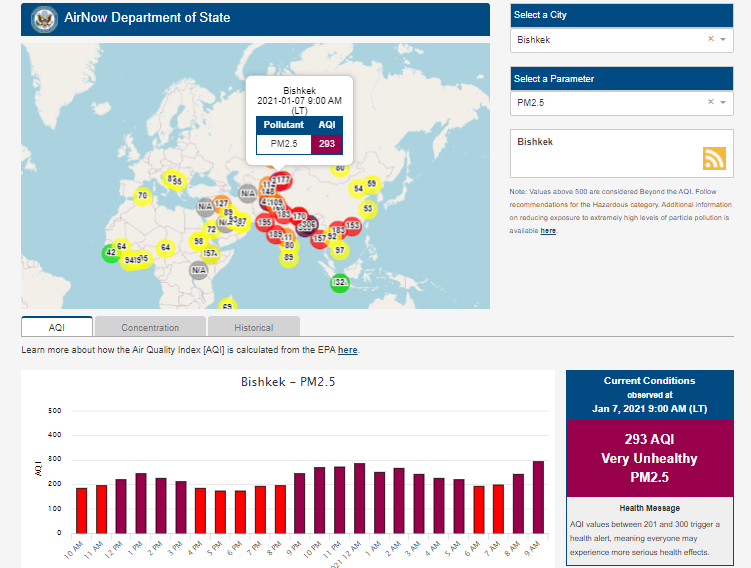Follow the EPA AQI calculation 'here' link
This screenshot has height=568, width=751.
tap(347, 350)
